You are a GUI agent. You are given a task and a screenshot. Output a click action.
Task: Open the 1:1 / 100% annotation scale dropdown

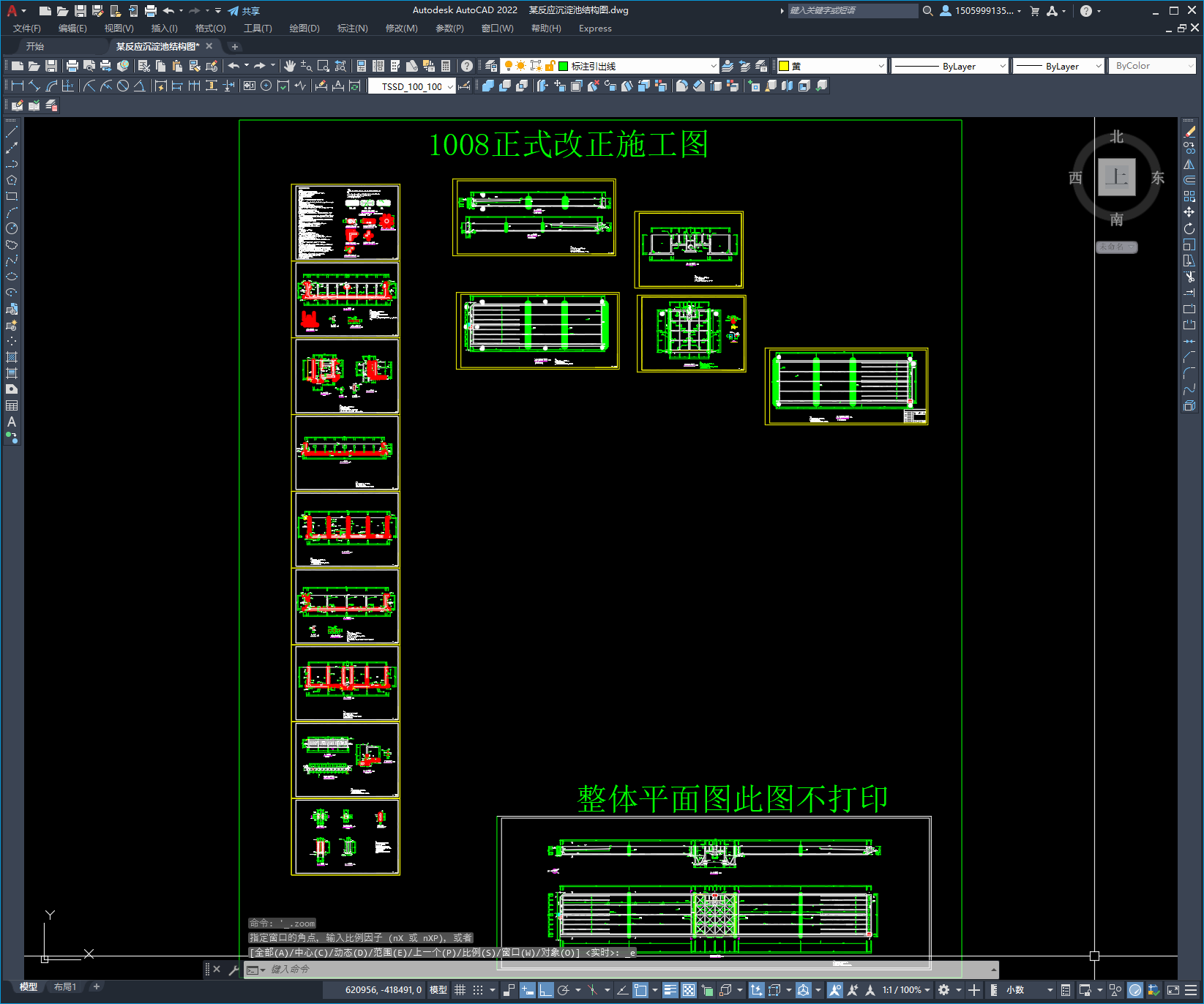(906, 990)
